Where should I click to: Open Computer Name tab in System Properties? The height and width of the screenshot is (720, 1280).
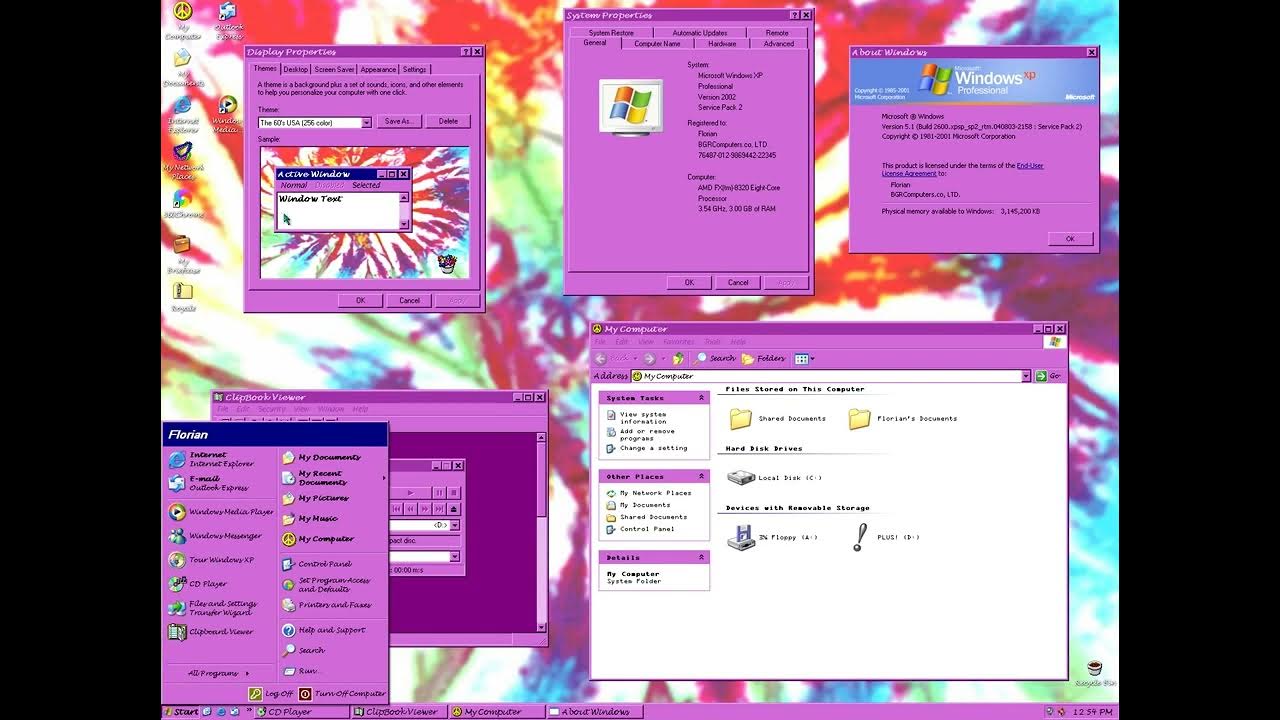click(657, 44)
